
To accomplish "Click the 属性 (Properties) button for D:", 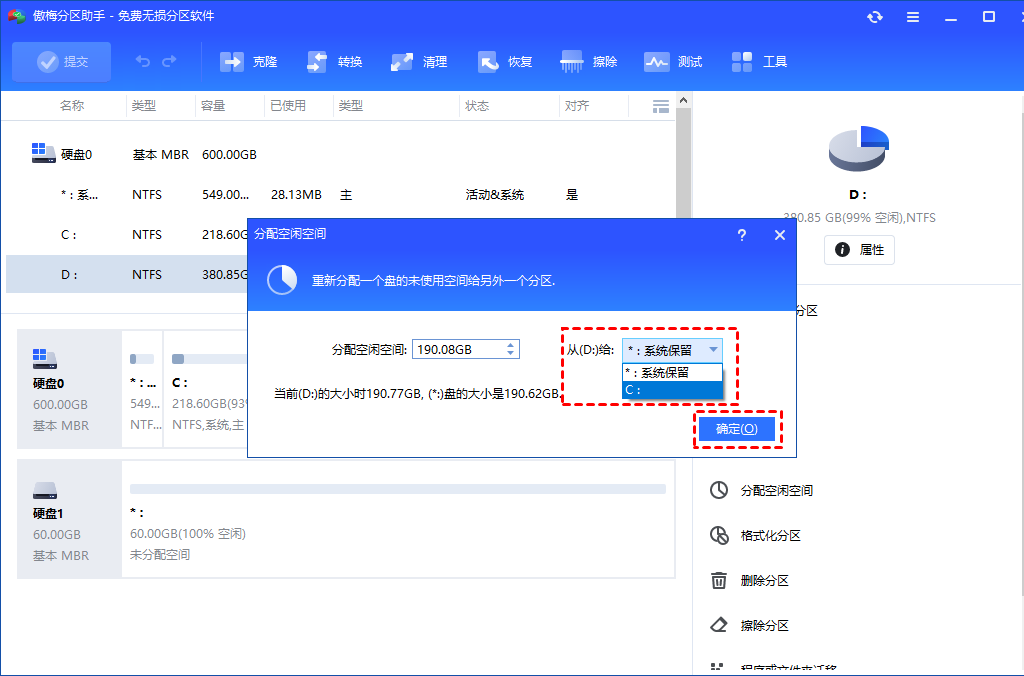I will pyautogui.click(x=859, y=250).
